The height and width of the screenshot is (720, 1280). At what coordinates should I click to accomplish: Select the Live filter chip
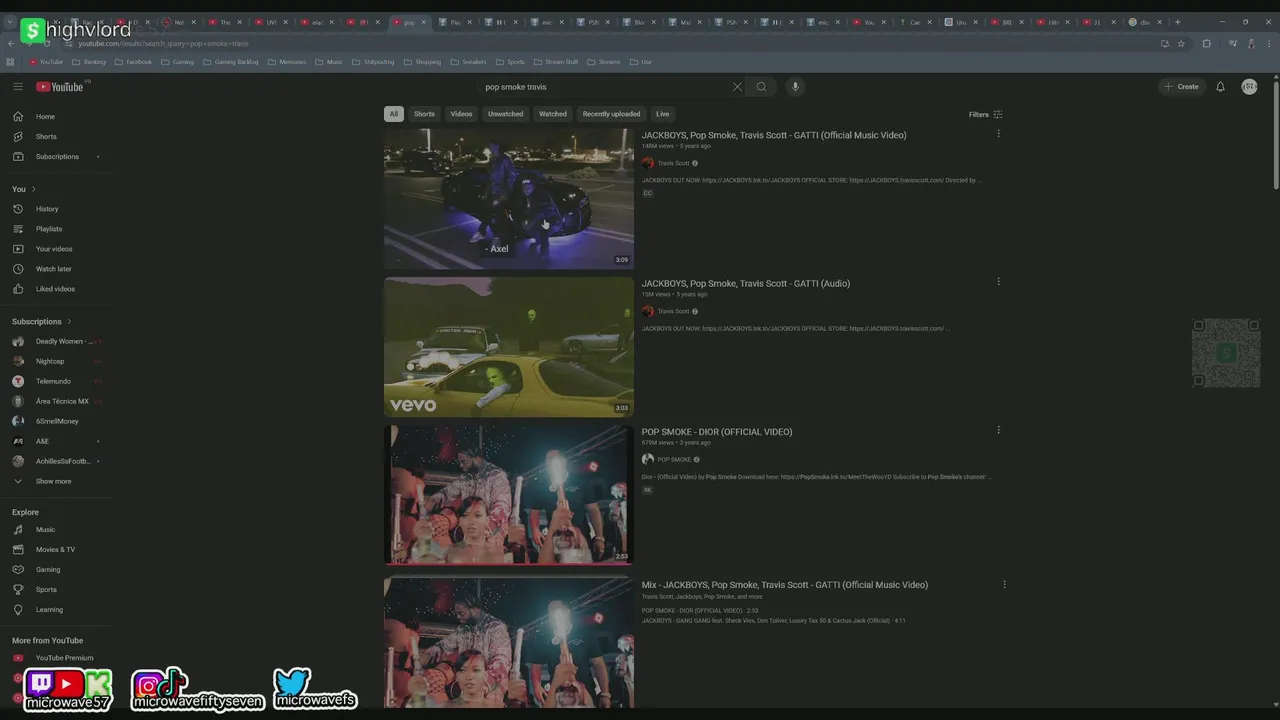click(662, 114)
